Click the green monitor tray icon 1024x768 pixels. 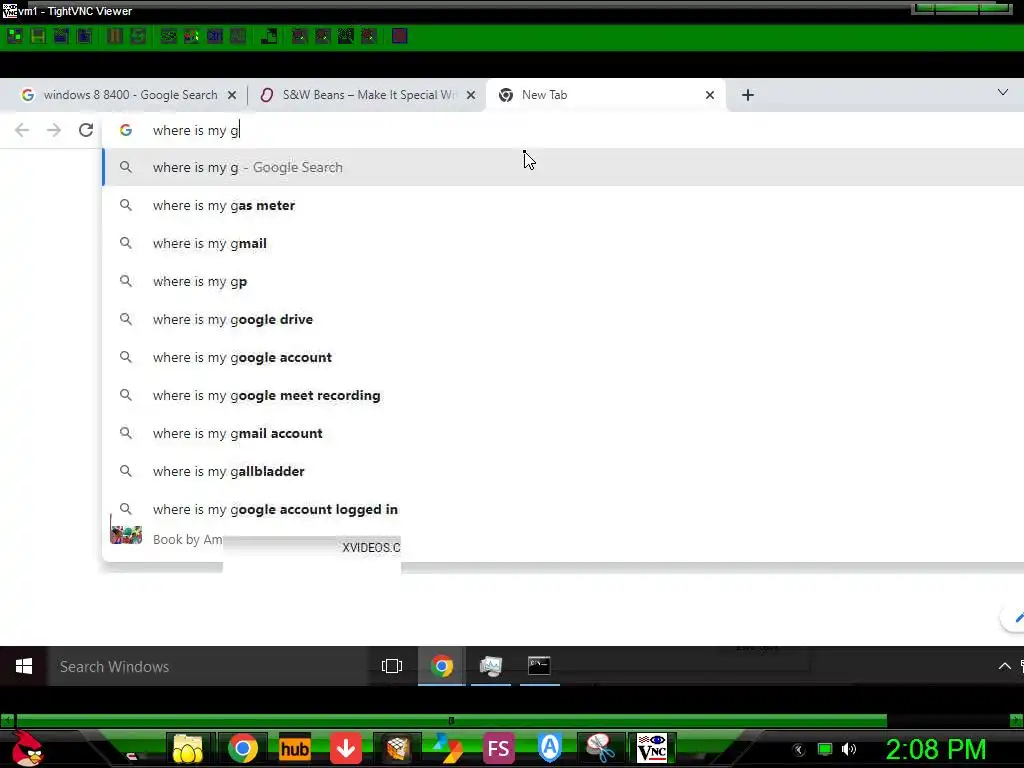coord(825,749)
